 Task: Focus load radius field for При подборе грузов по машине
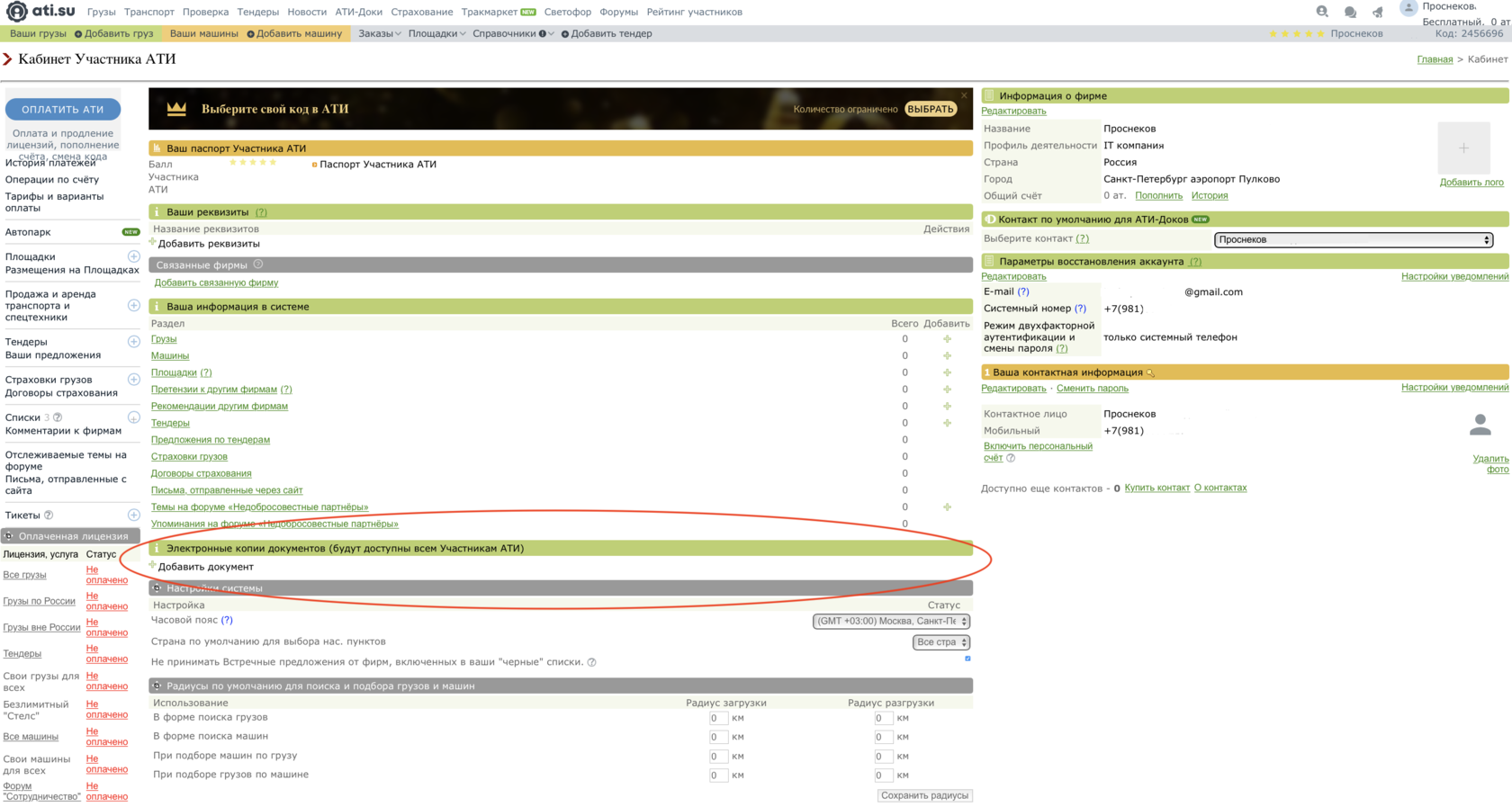coord(718,775)
